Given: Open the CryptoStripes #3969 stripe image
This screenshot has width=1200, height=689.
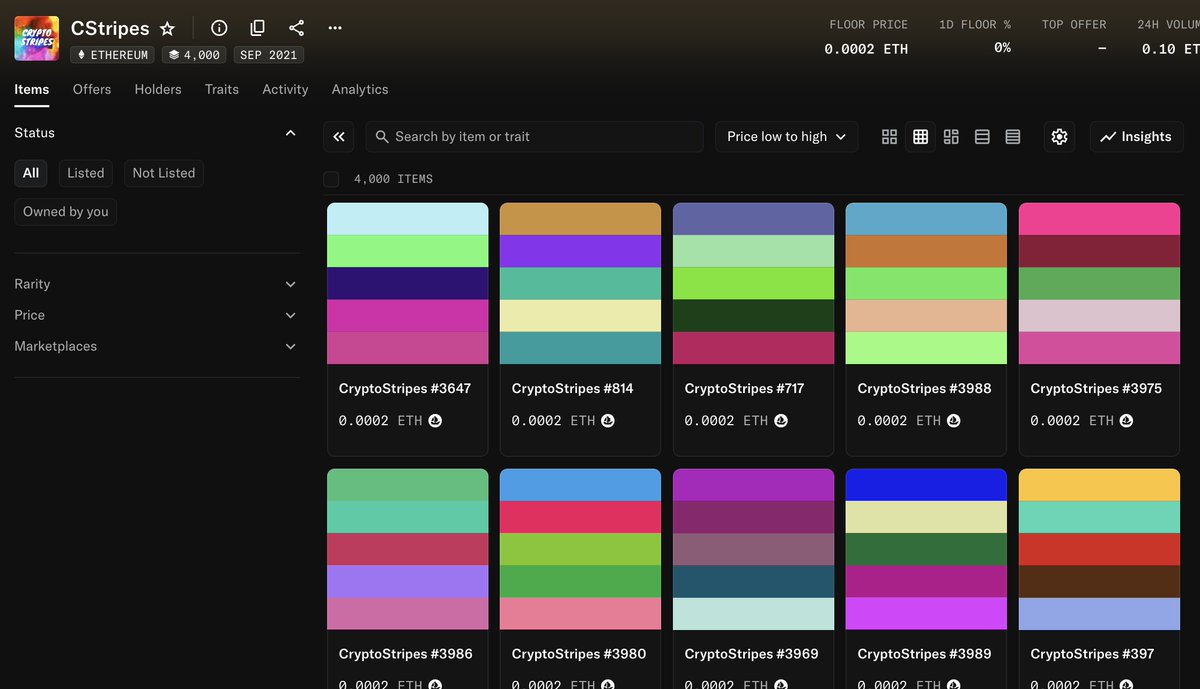Looking at the screenshot, I should click(754, 549).
